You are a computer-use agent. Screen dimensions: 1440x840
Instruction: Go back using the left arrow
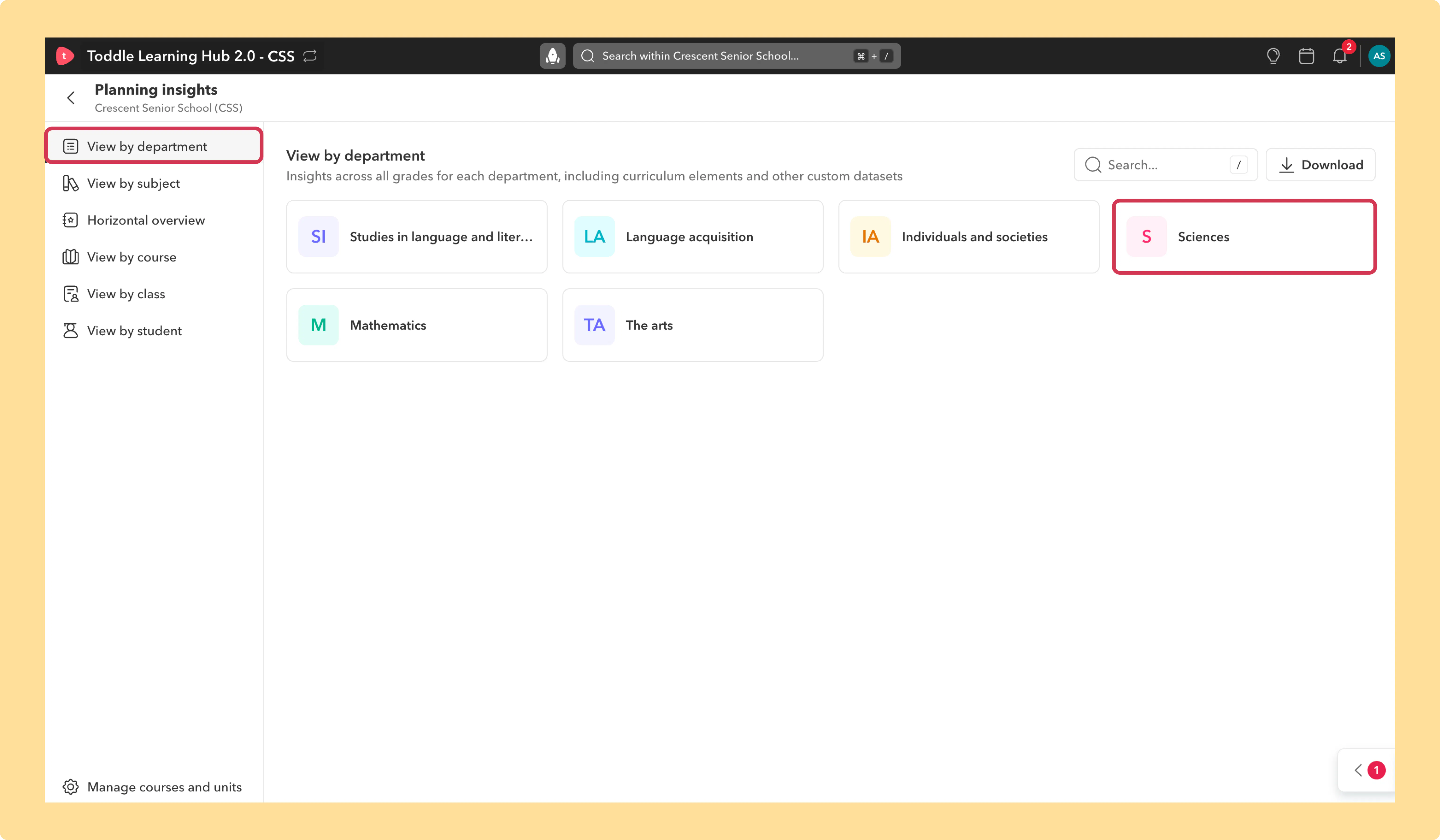[71, 98]
